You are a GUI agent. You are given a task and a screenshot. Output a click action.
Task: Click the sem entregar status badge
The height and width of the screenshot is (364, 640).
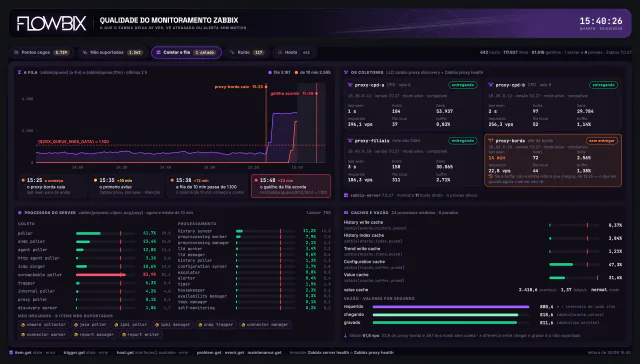point(602,140)
